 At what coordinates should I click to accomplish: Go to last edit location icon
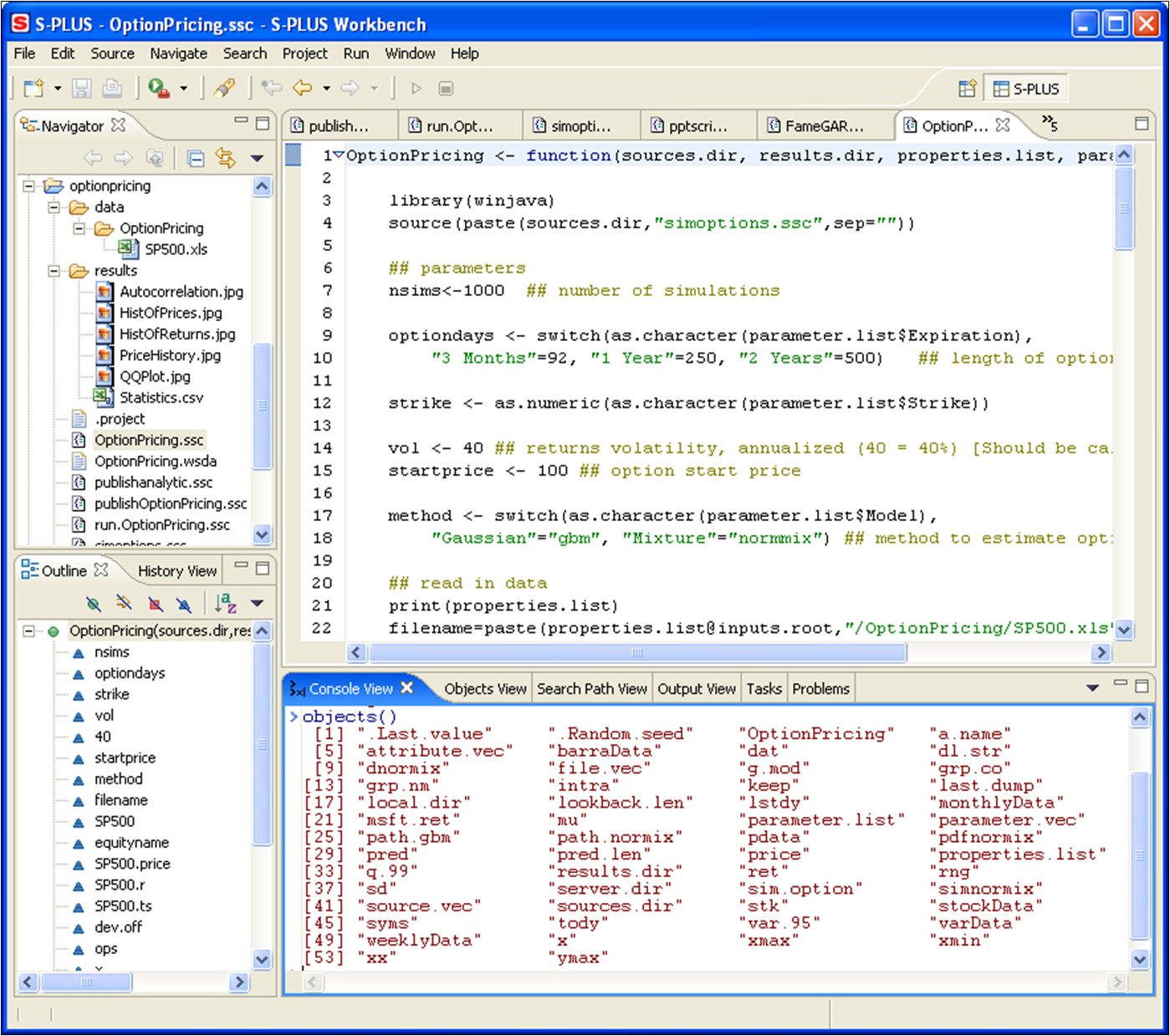(x=271, y=88)
